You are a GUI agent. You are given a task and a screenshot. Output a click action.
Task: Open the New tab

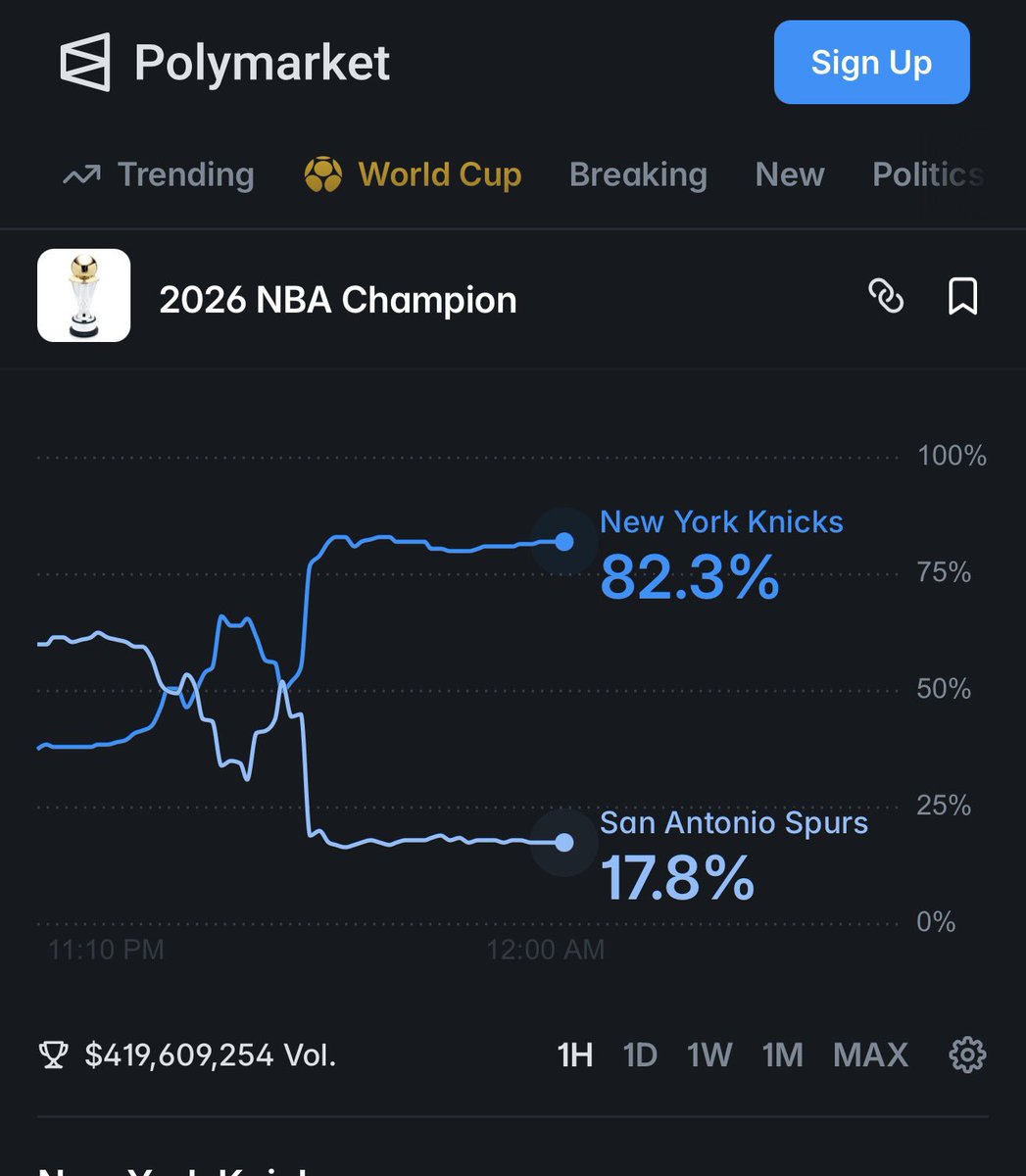pyautogui.click(x=790, y=175)
